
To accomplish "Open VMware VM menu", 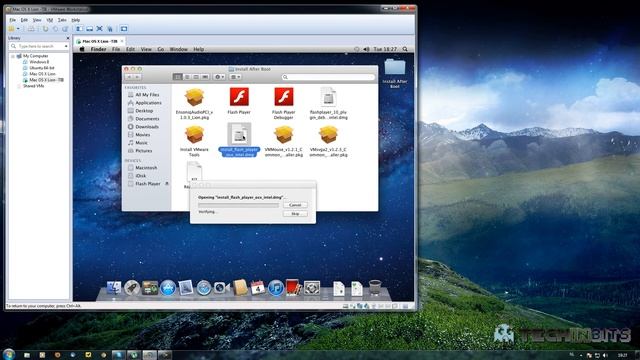I will click(x=50, y=20).
